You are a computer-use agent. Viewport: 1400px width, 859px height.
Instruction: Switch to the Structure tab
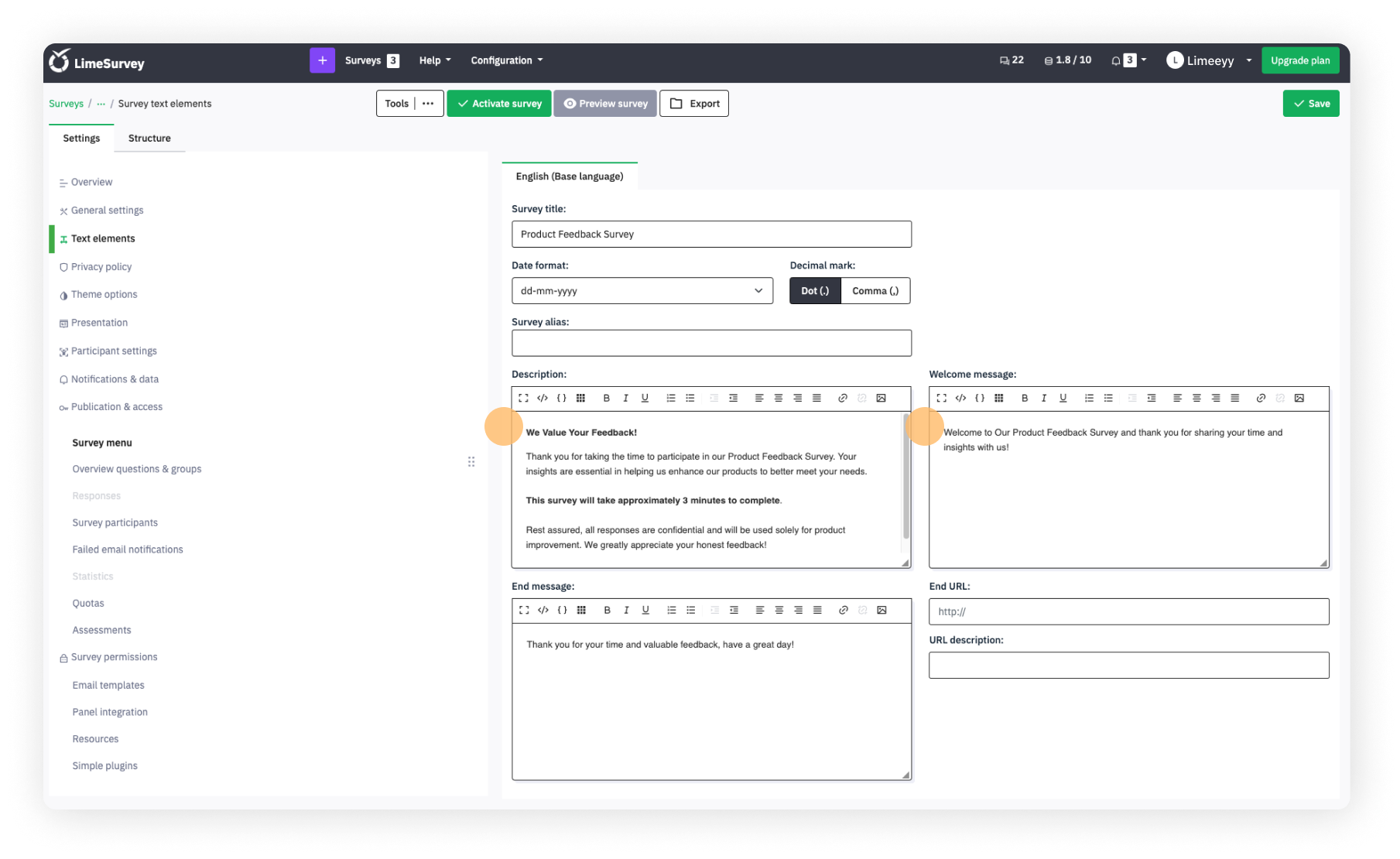[149, 138]
